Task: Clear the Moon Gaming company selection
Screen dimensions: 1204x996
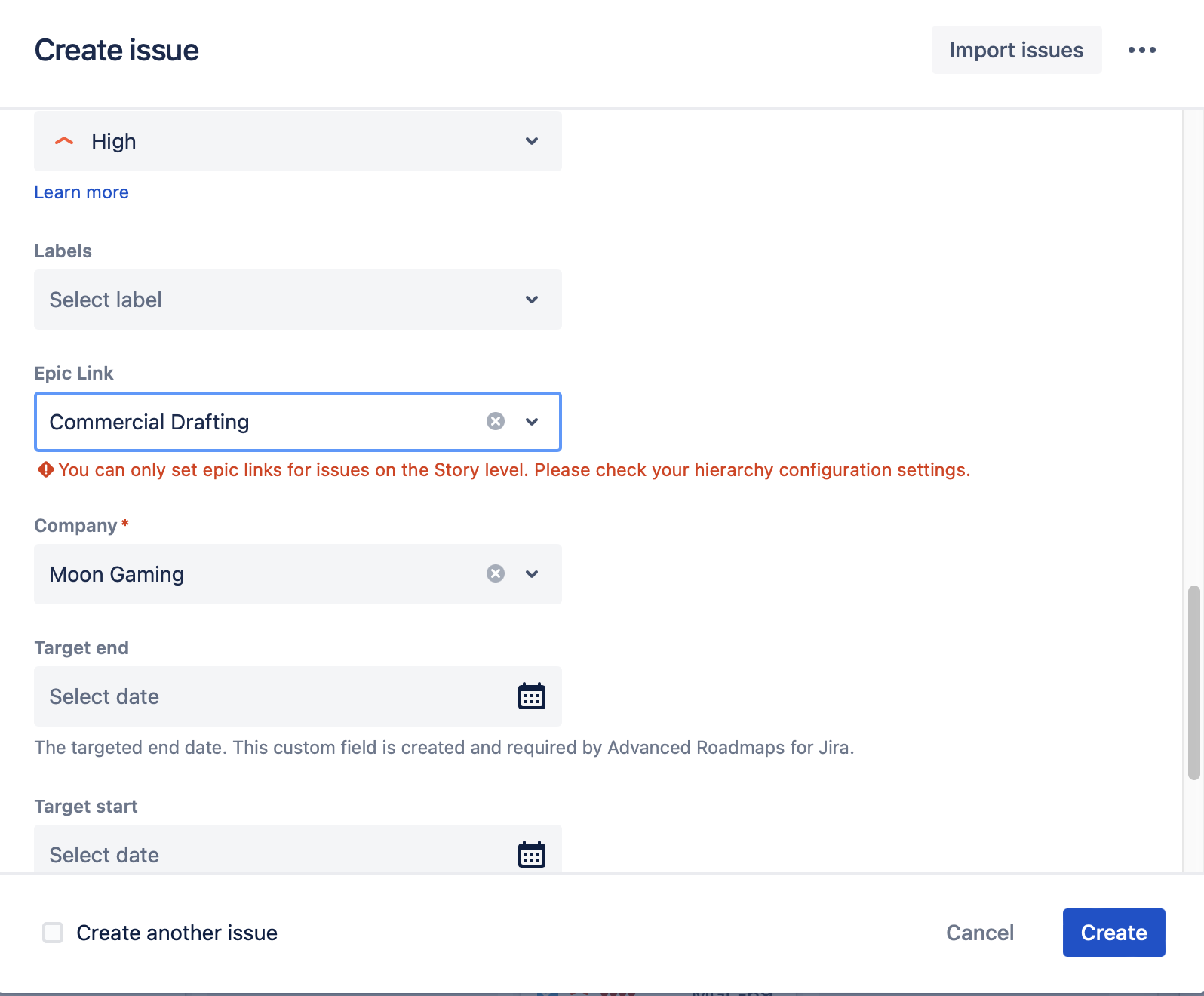Action: (x=496, y=573)
